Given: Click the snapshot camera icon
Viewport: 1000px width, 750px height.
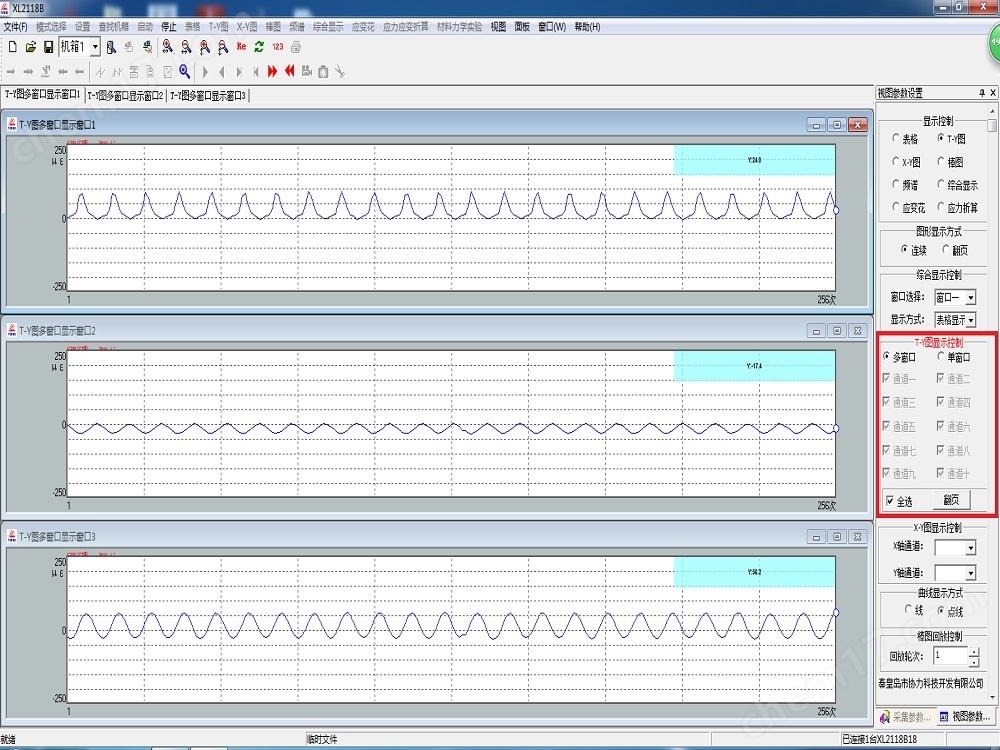Looking at the screenshot, I should 323,71.
